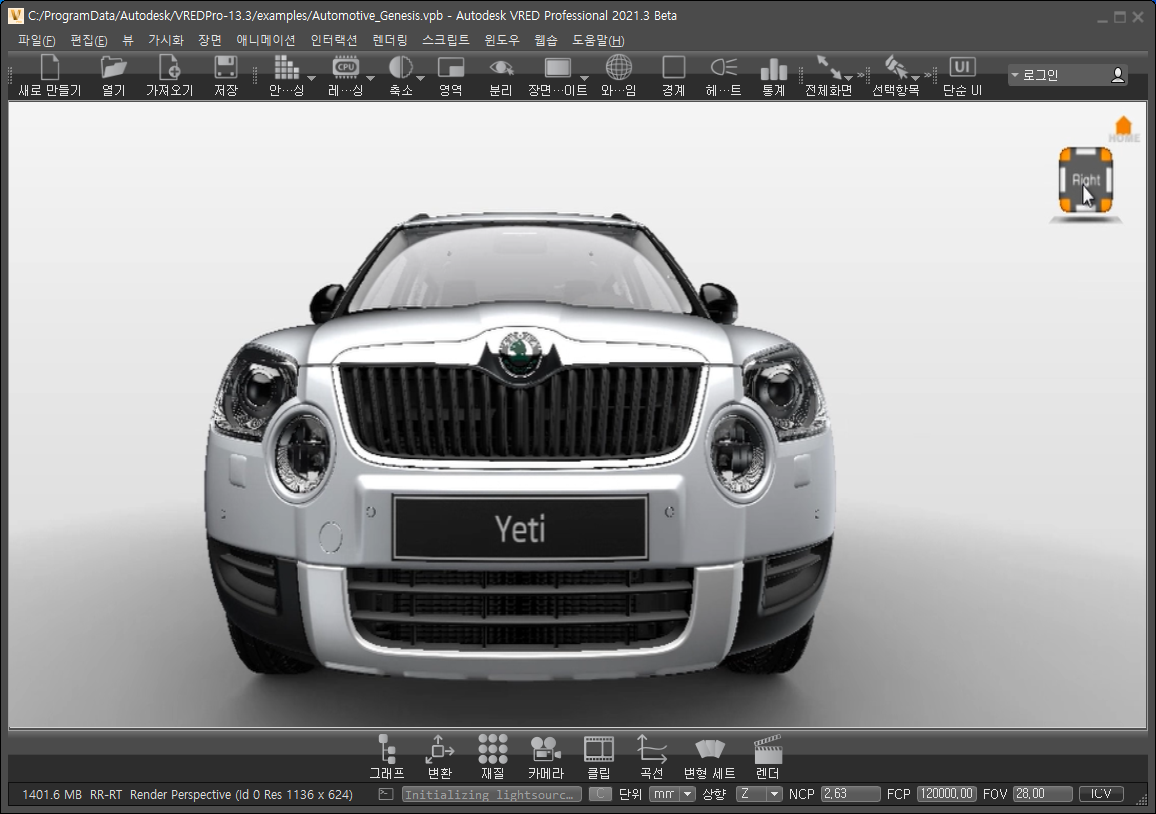The width and height of the screenshot is (1156, 814).
Task: Click the NCP value field 2,63
Action: [x=850, y=794]
